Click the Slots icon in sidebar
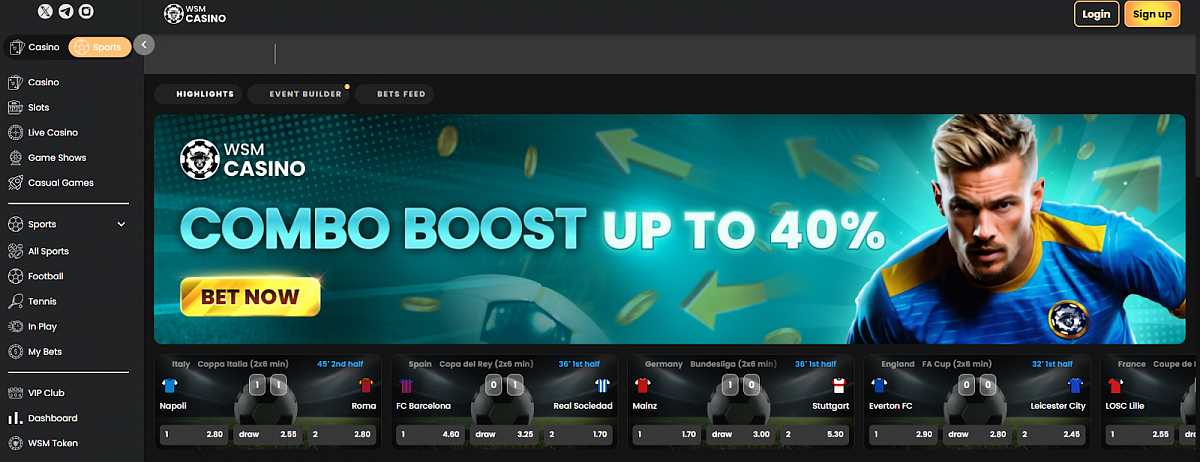 click(x=15, y=107)
